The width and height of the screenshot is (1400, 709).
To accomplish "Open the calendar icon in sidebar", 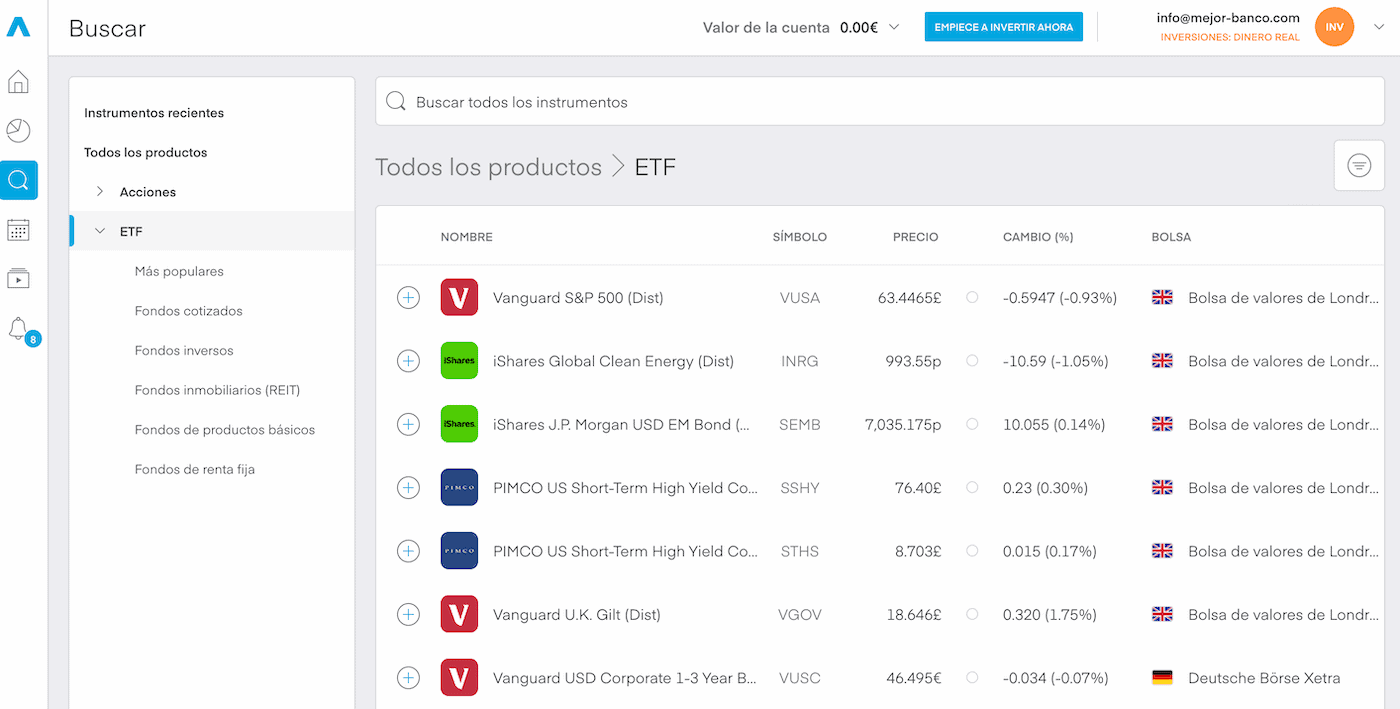I will 18,230.
